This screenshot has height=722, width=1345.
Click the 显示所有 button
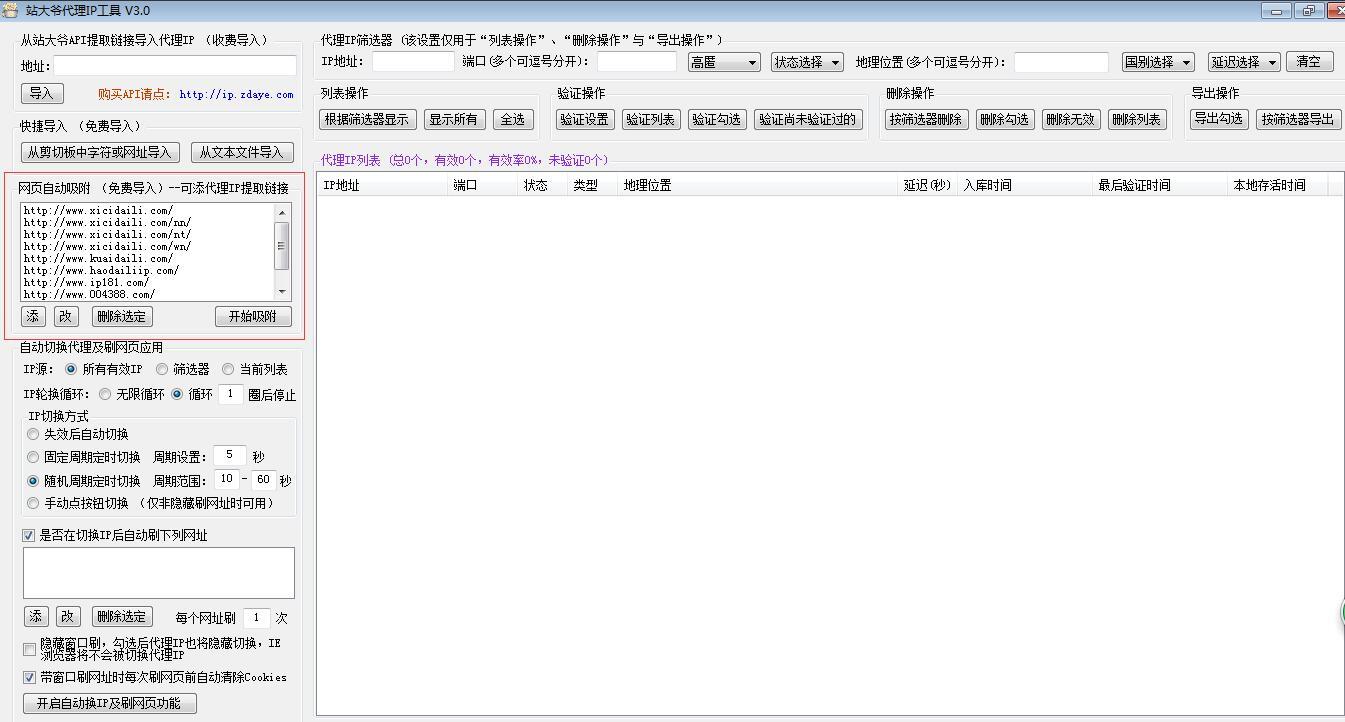click(x=454, y=119)
